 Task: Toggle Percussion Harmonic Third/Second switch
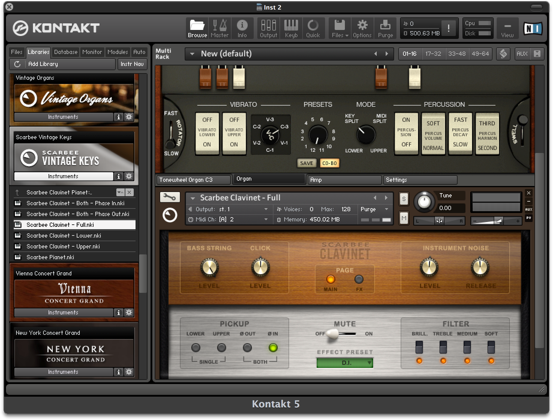point(487,133)
